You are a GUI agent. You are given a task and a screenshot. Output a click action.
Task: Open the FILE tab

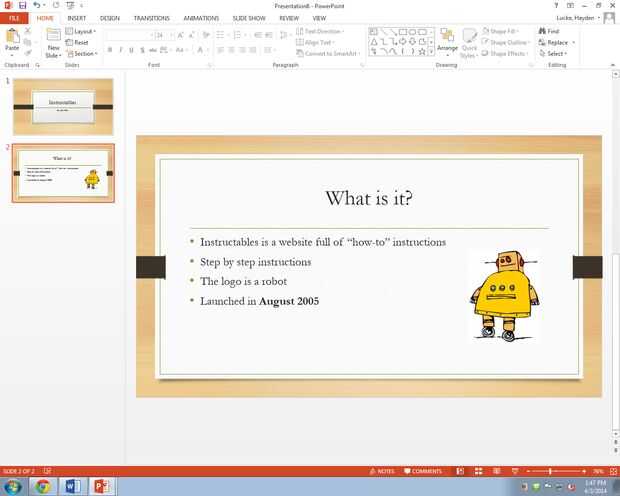coord(14,18)
